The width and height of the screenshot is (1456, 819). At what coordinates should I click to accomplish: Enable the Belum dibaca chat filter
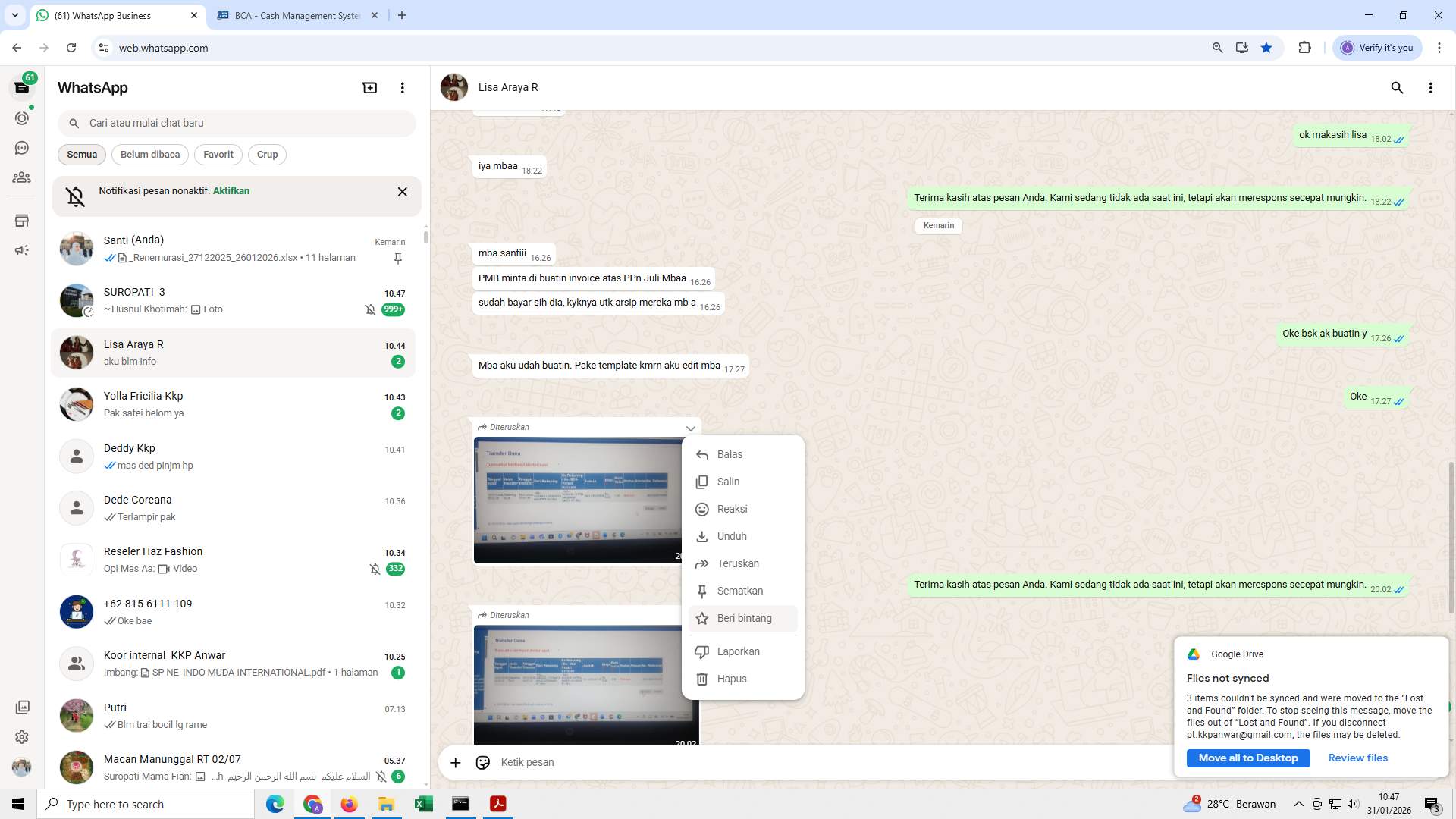(x=149, y=154)
